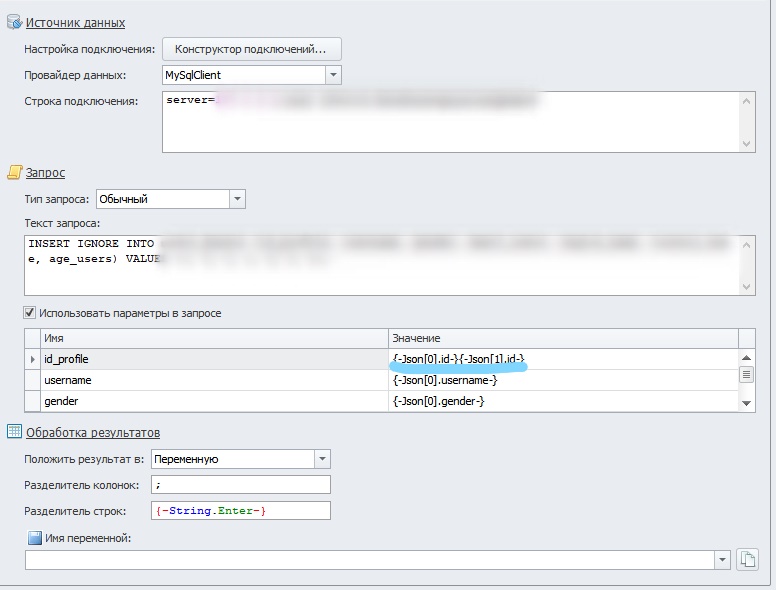Image resolution: width=776 pixels, height=590 pixels.
Task: Click the database icon beside Источник данных
Action: tap(14, 22)
